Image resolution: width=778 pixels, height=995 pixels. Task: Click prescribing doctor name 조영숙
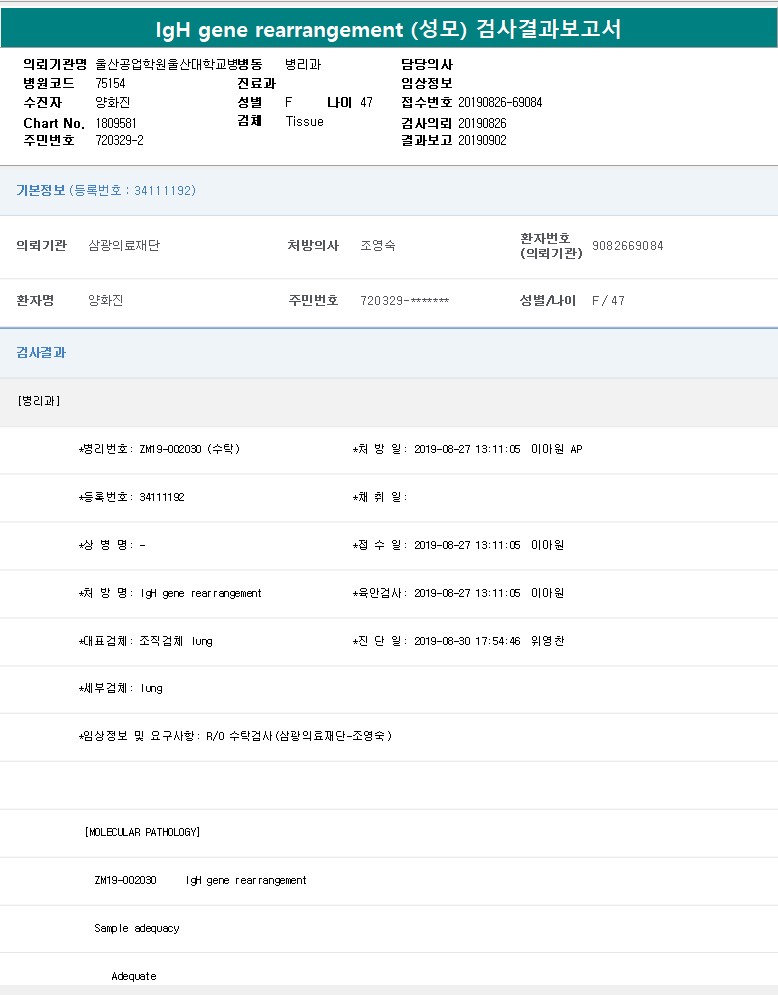click(x=377, y=246)
